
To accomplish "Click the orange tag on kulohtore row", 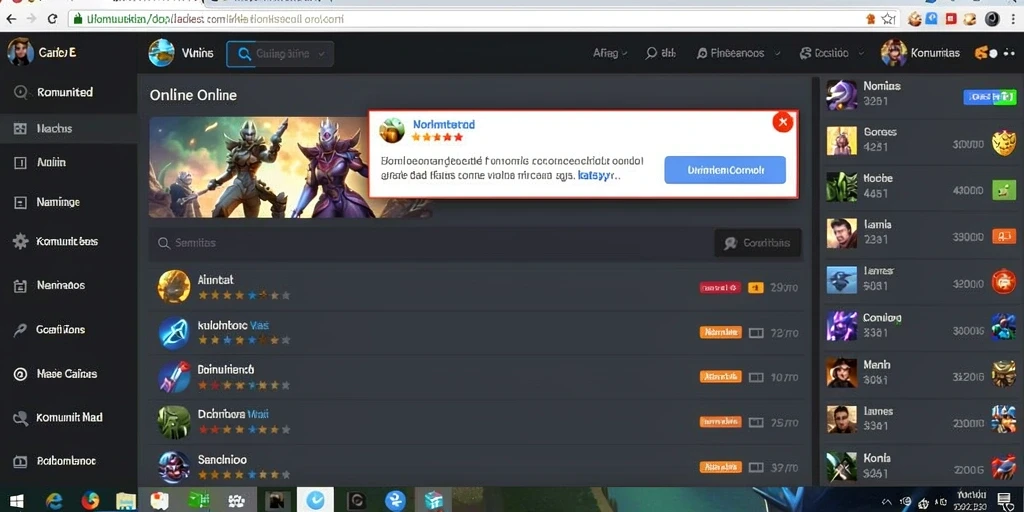I will click(x=720, y=332).
